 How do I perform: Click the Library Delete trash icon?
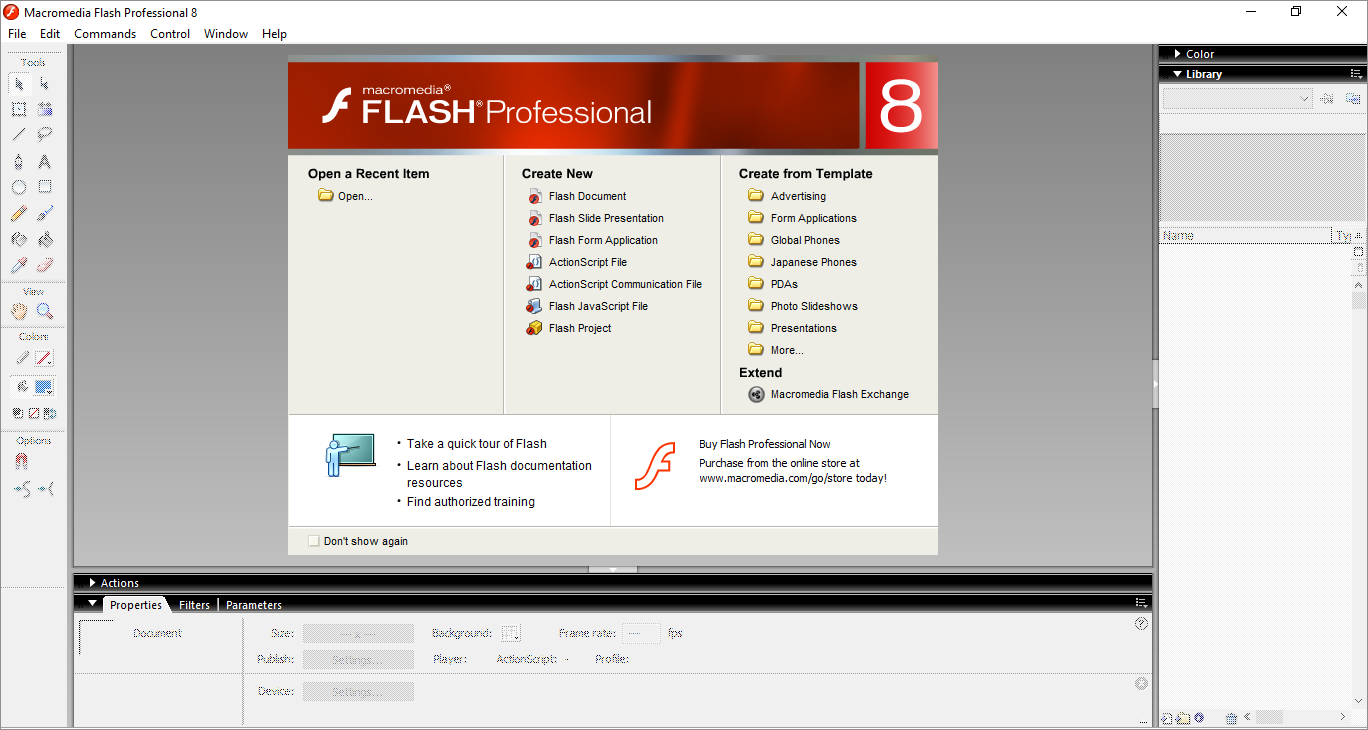click(x=1231, y=718)
